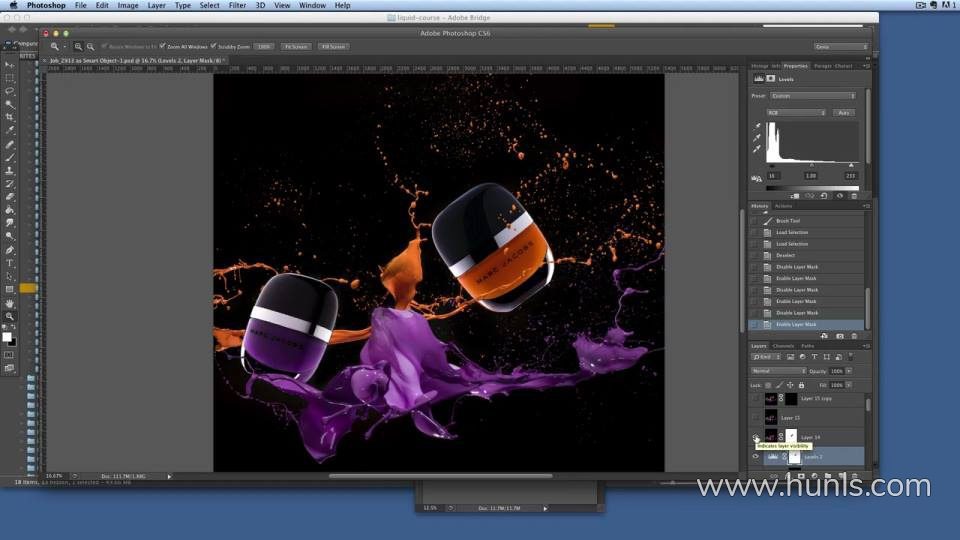
Task: Select the Lasso tool
Action: [x=9, y=91]
